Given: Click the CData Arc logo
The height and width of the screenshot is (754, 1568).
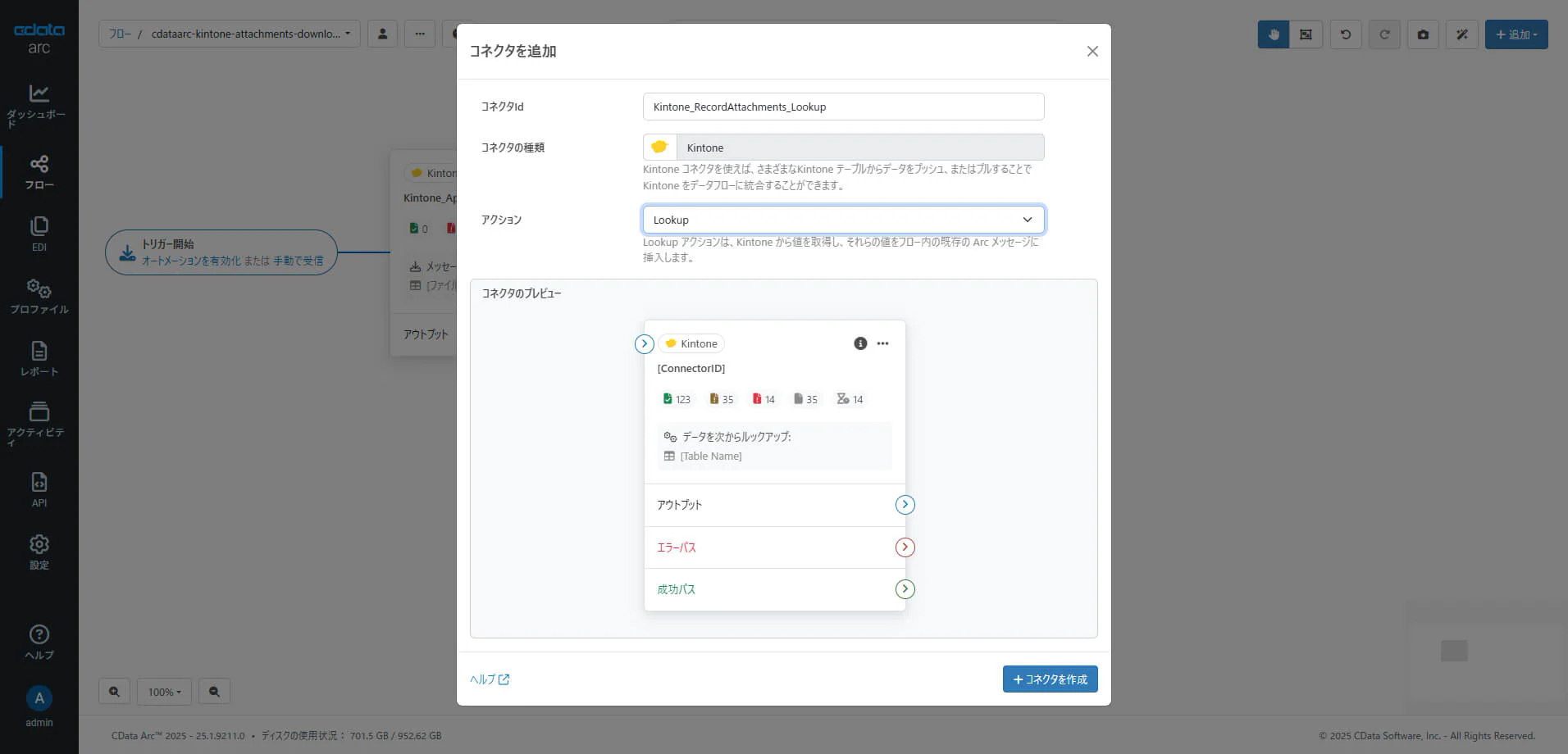Looking at the screenshot, I should click(39, 38).
